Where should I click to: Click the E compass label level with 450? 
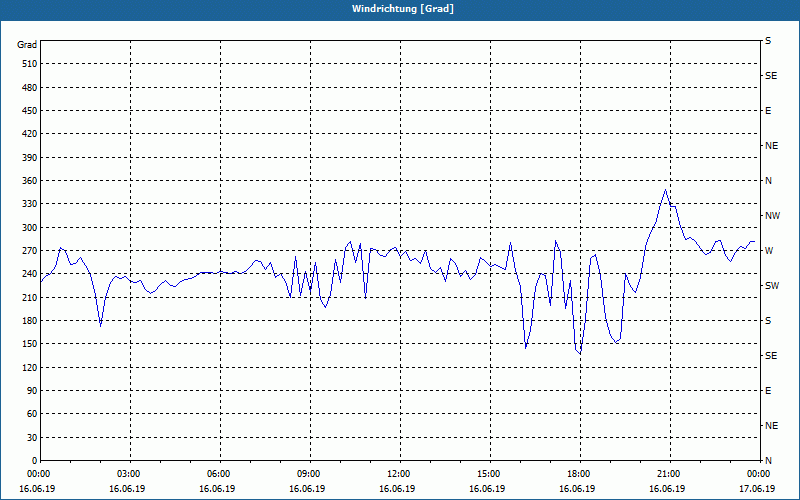pyautogui.click(x=768, y=111)
